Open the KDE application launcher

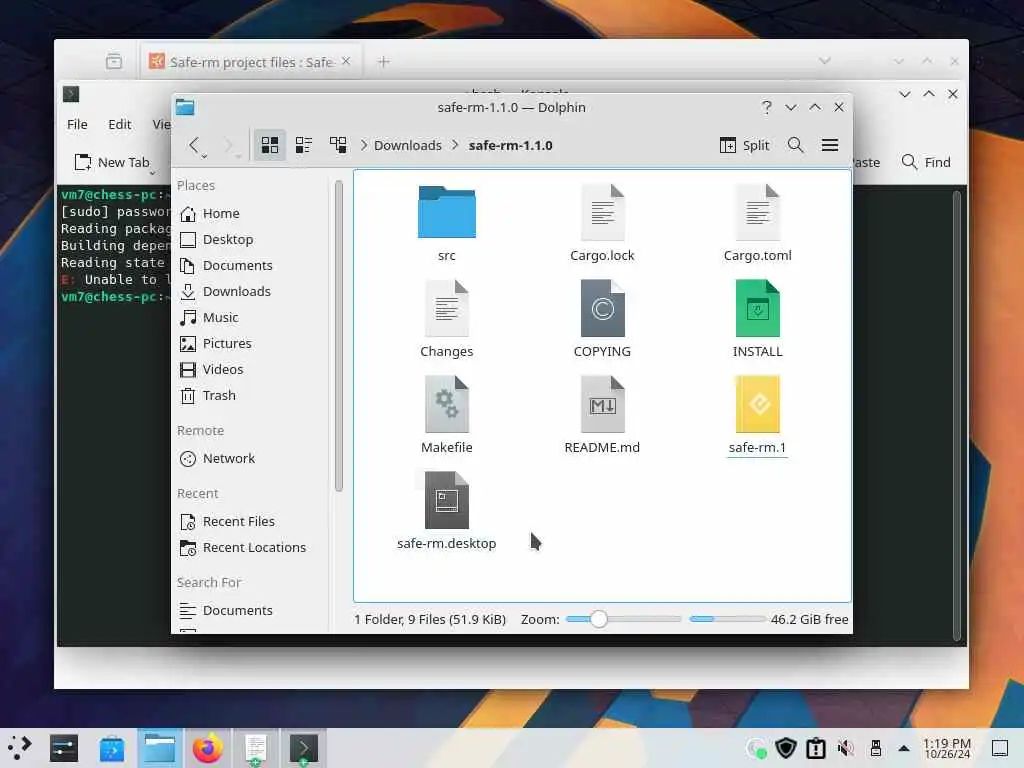(x=20, y=748)
